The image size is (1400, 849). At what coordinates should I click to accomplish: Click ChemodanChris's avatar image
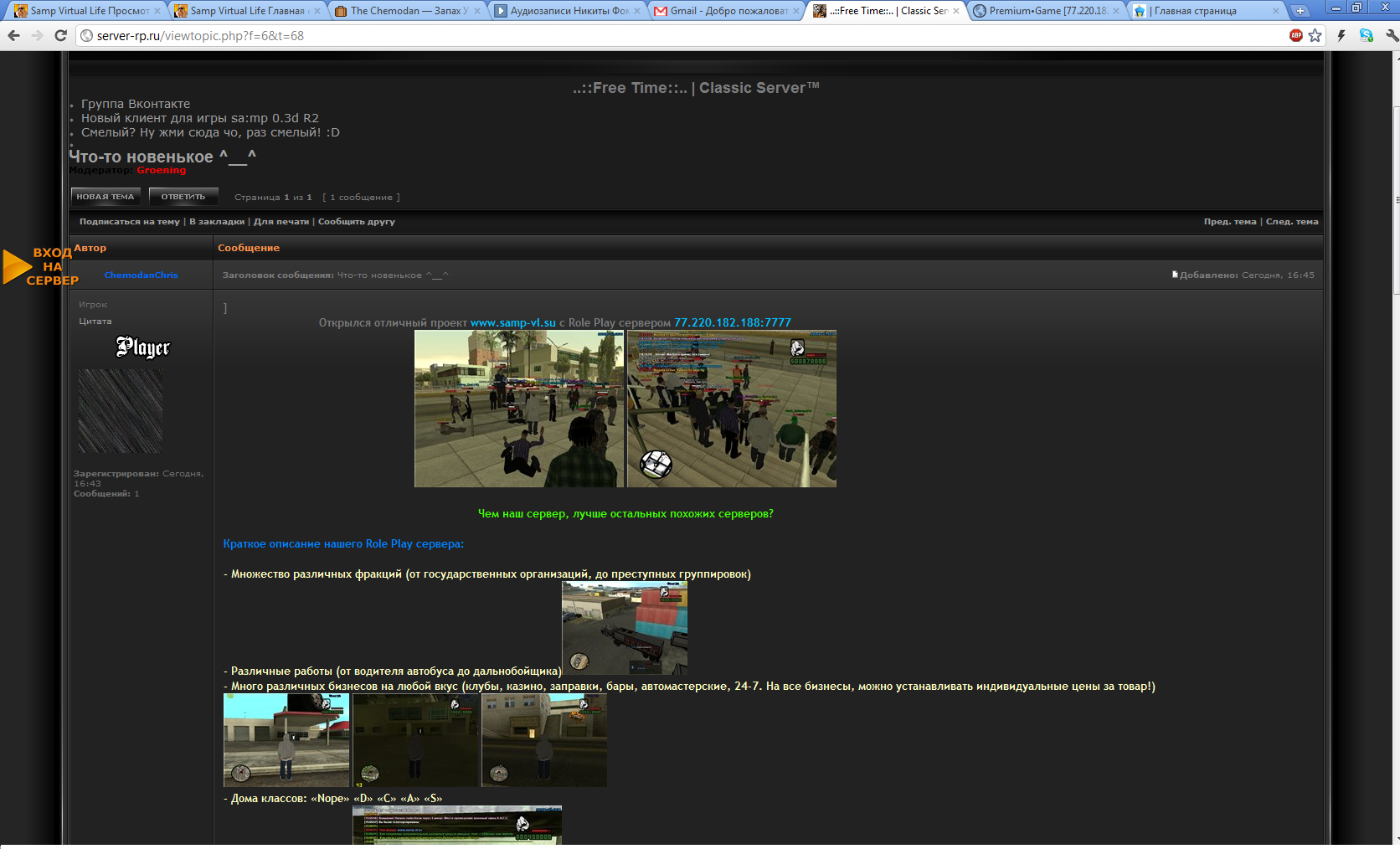pyautogui.click(x=121, y=412)
